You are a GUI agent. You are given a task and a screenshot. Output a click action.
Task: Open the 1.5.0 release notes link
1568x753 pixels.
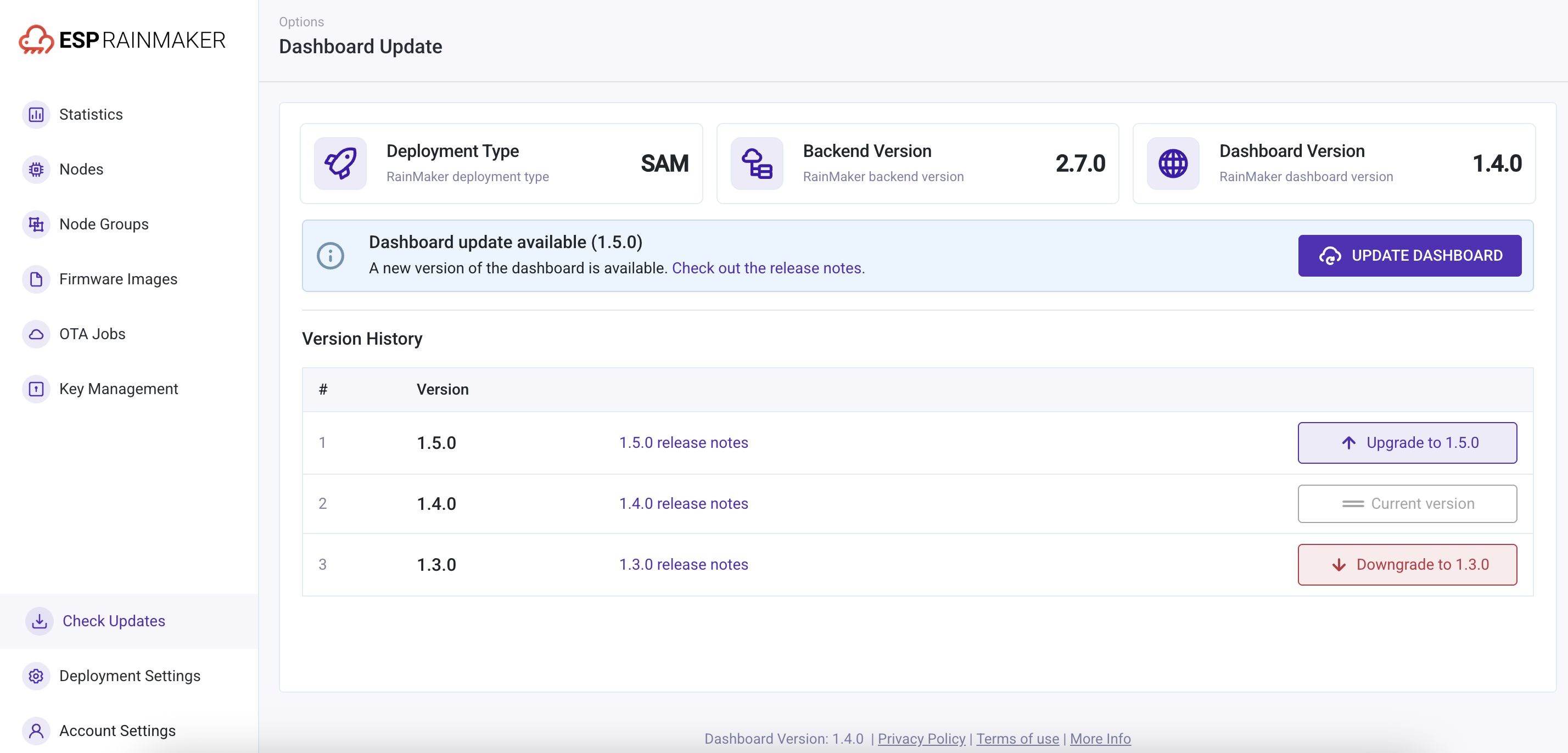click(x=683, y=442)
